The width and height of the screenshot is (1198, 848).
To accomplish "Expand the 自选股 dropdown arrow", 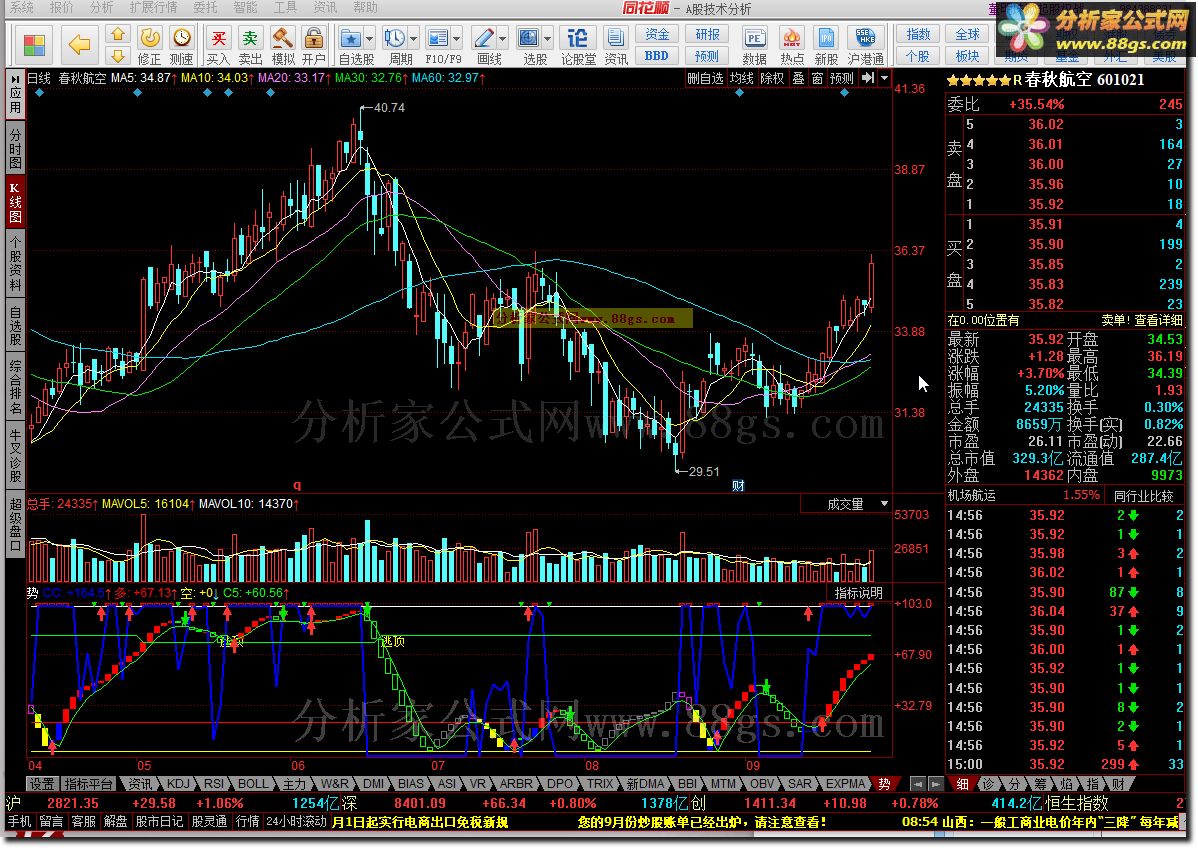I will [x=370, y=38].
